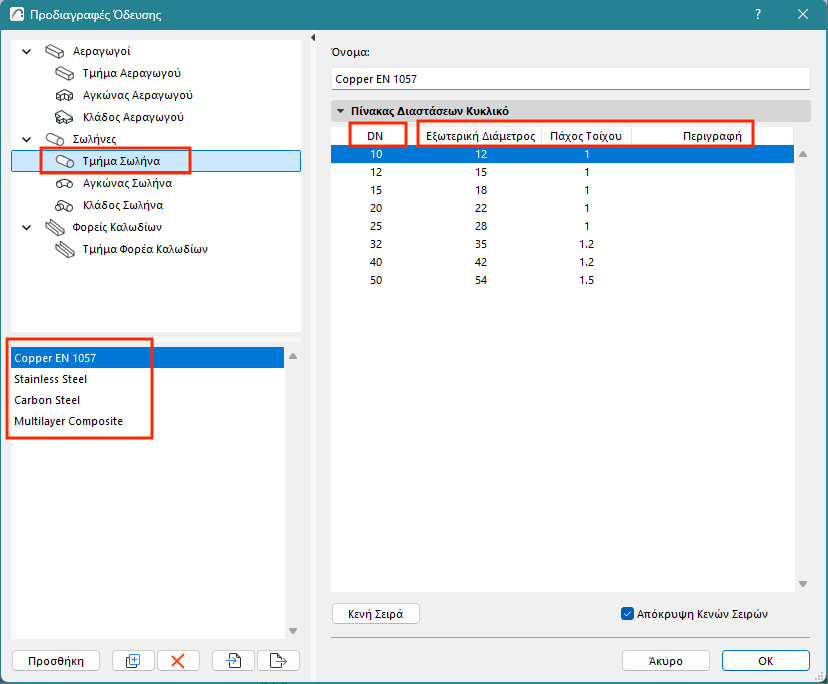828x684 pixels.
Task: Select the DN 50 cell
Action: tap(375, 280)
